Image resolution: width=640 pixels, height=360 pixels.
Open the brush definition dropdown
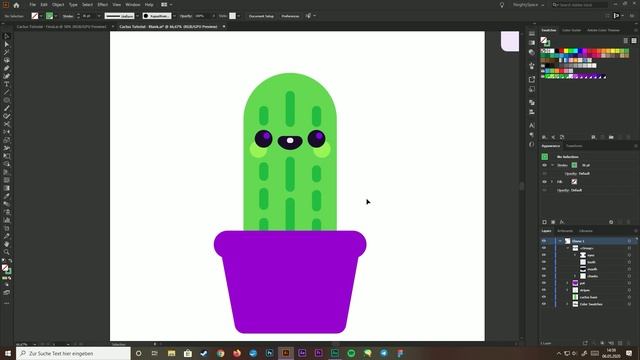coord(174,16)
